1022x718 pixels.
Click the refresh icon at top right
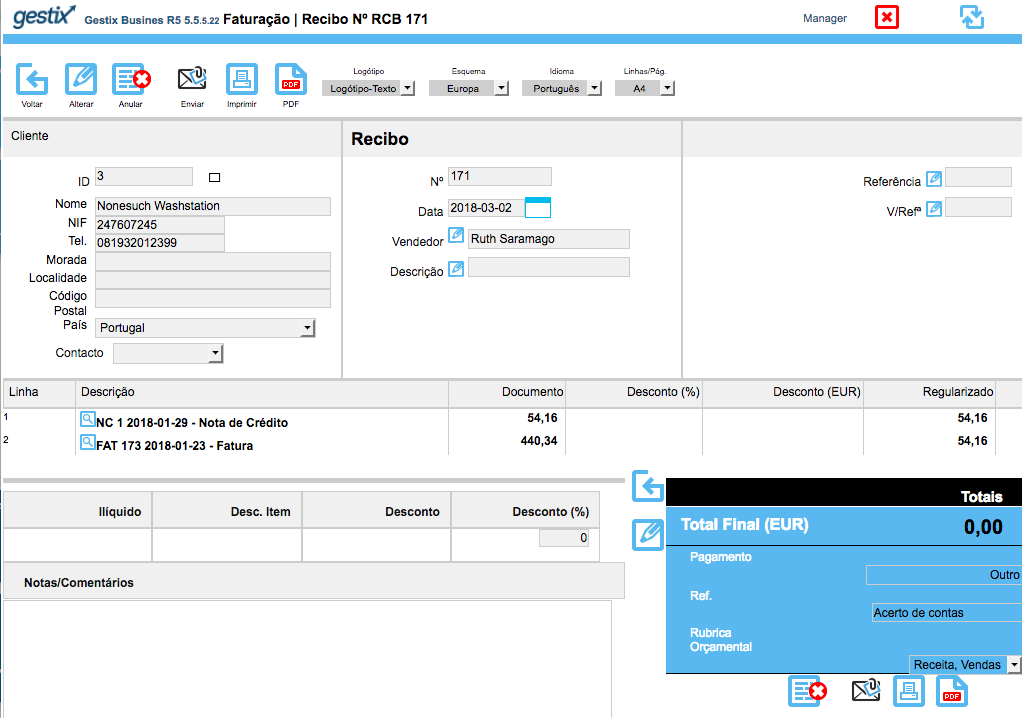972,17
